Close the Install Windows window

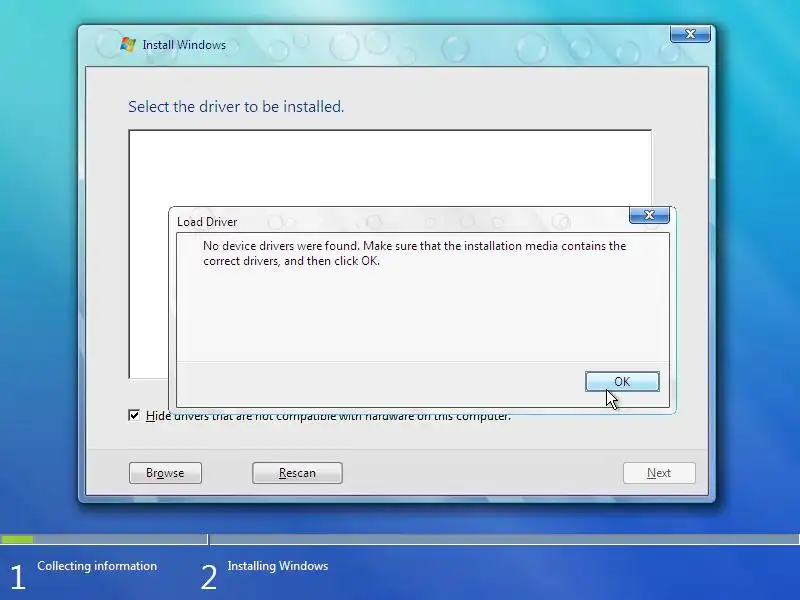pos(690,34)
